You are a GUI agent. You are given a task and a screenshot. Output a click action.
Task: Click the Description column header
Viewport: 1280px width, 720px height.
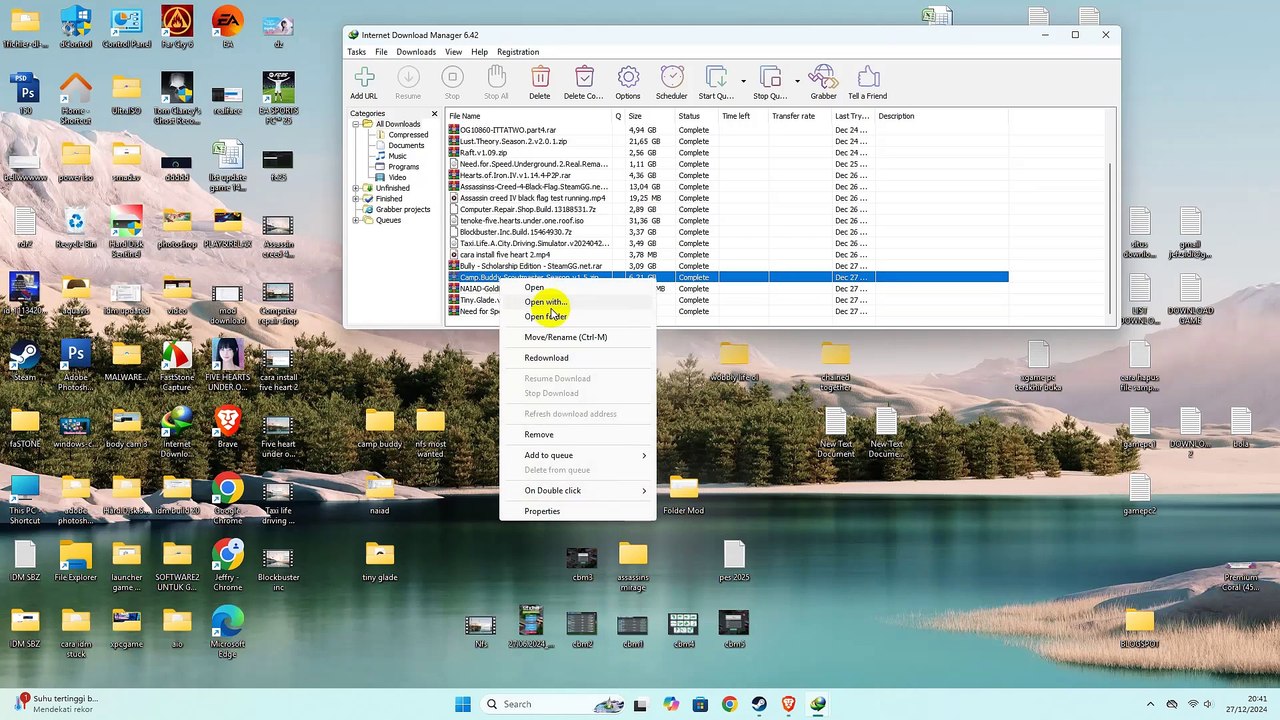click(x=940, y=116)
